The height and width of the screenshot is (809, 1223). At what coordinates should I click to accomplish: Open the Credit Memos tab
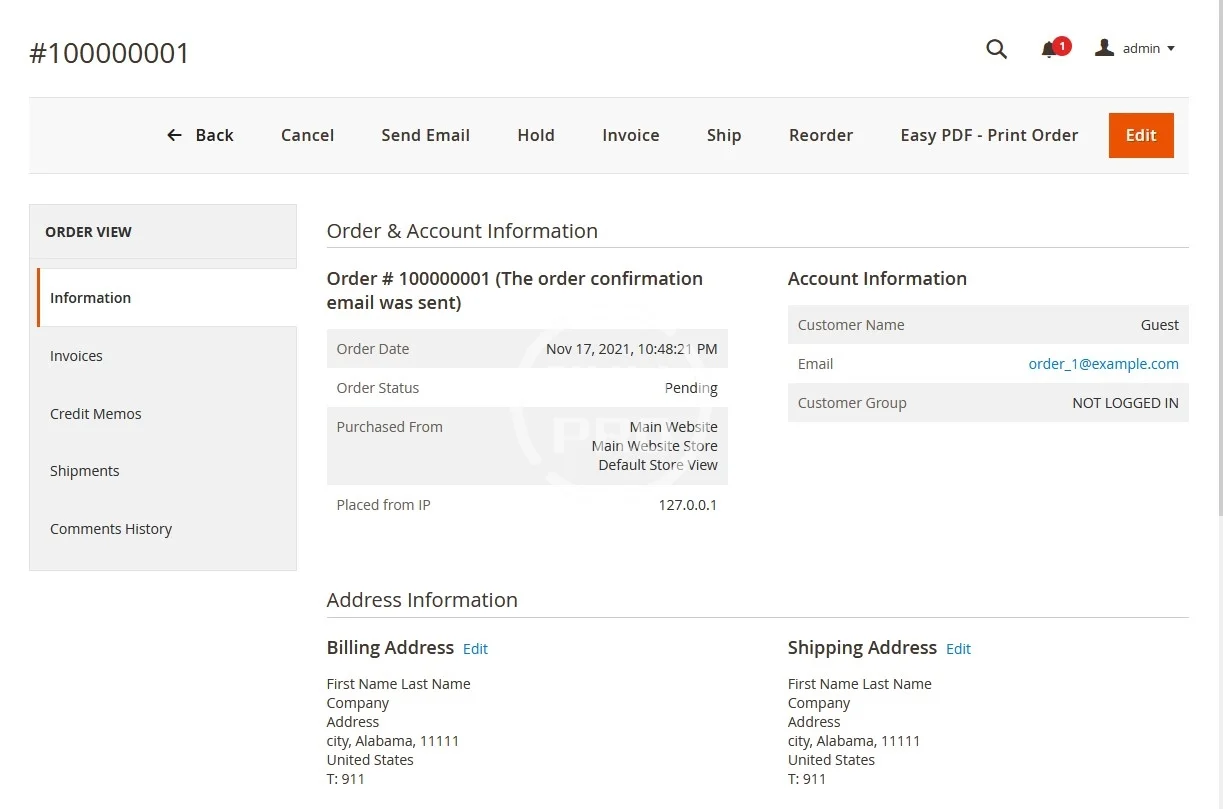[95, 414]
